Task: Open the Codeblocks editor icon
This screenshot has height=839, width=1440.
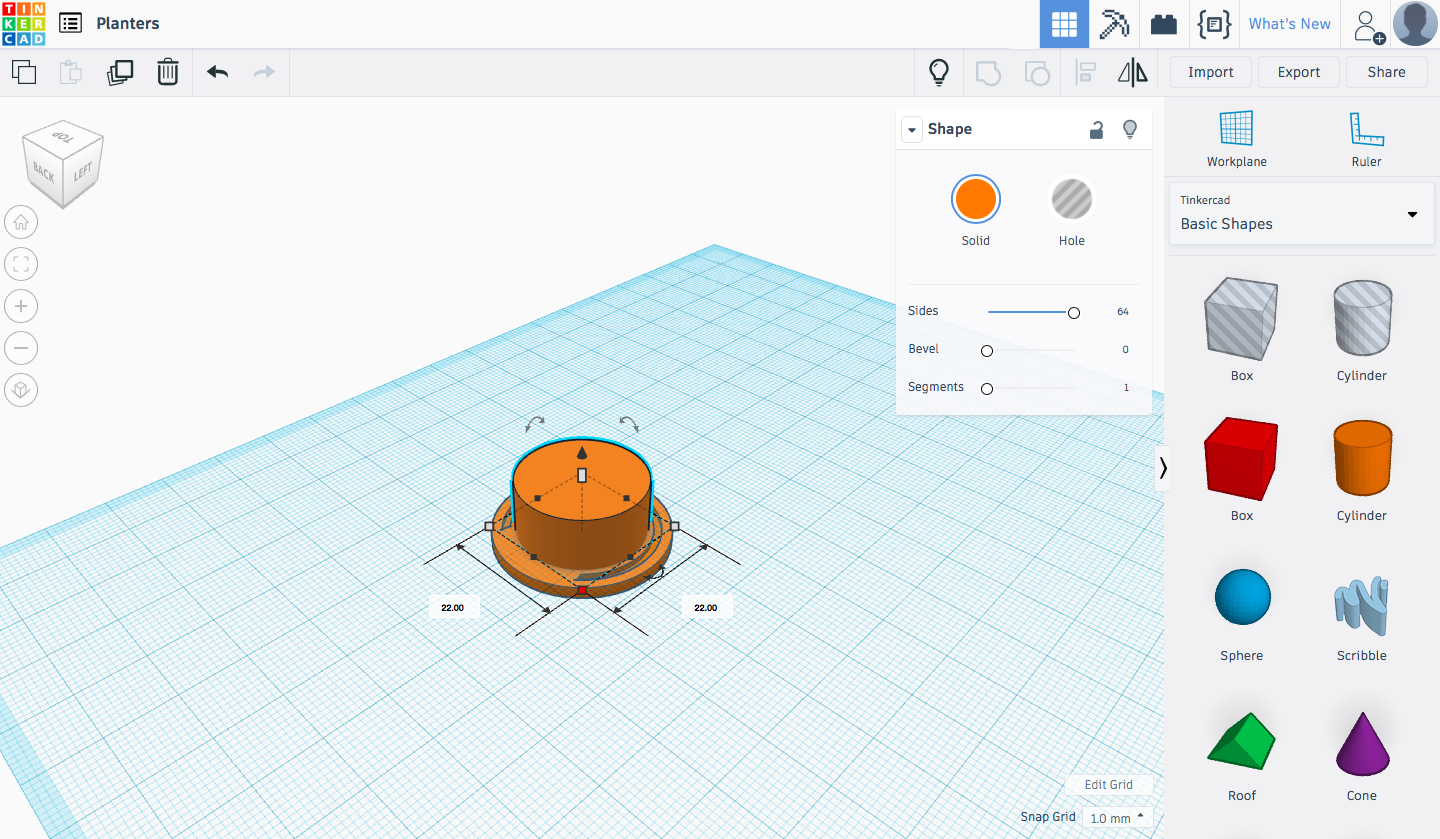Action: click(x=1214, y=24)
